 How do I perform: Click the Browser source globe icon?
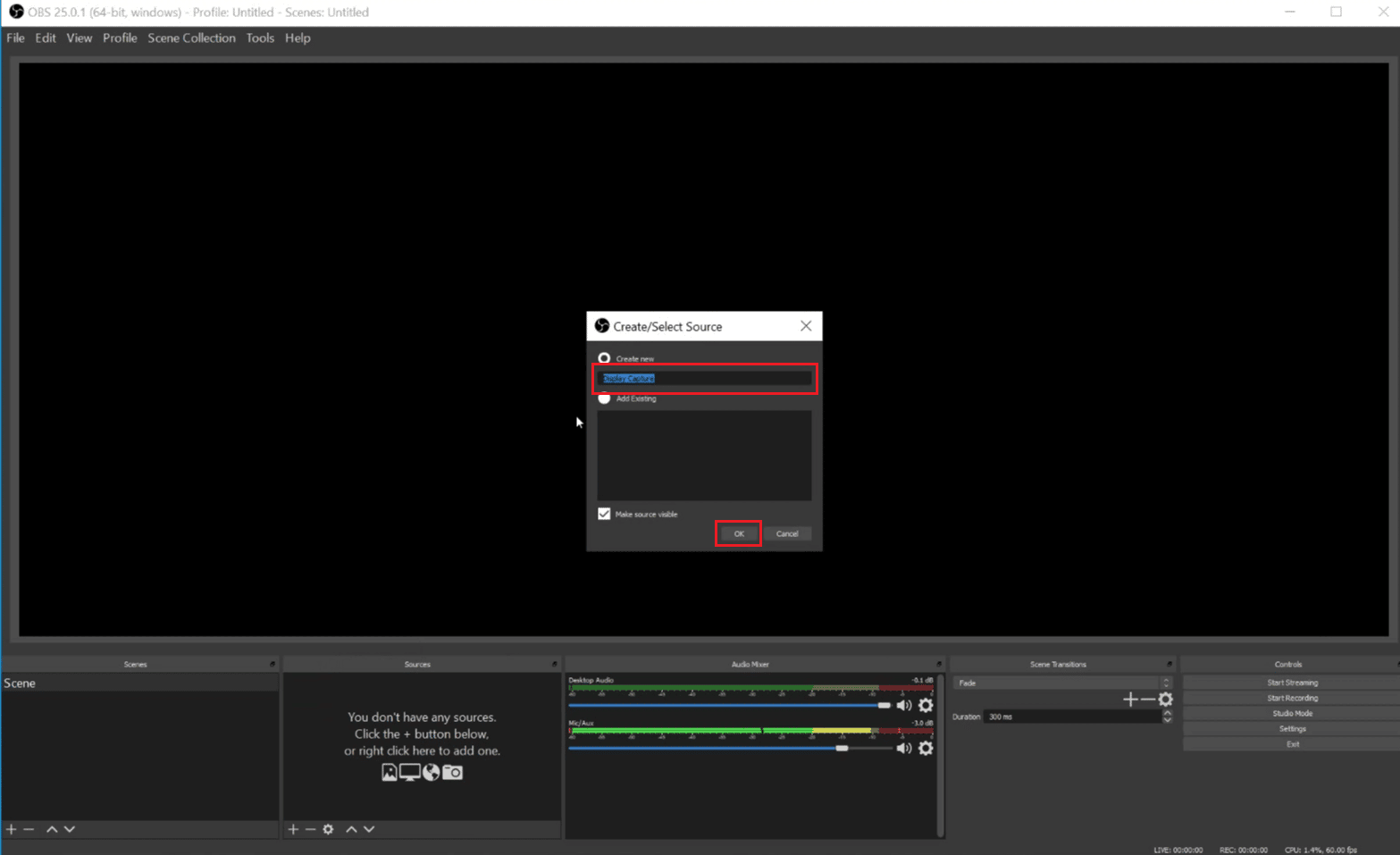[x=430, y=772]
